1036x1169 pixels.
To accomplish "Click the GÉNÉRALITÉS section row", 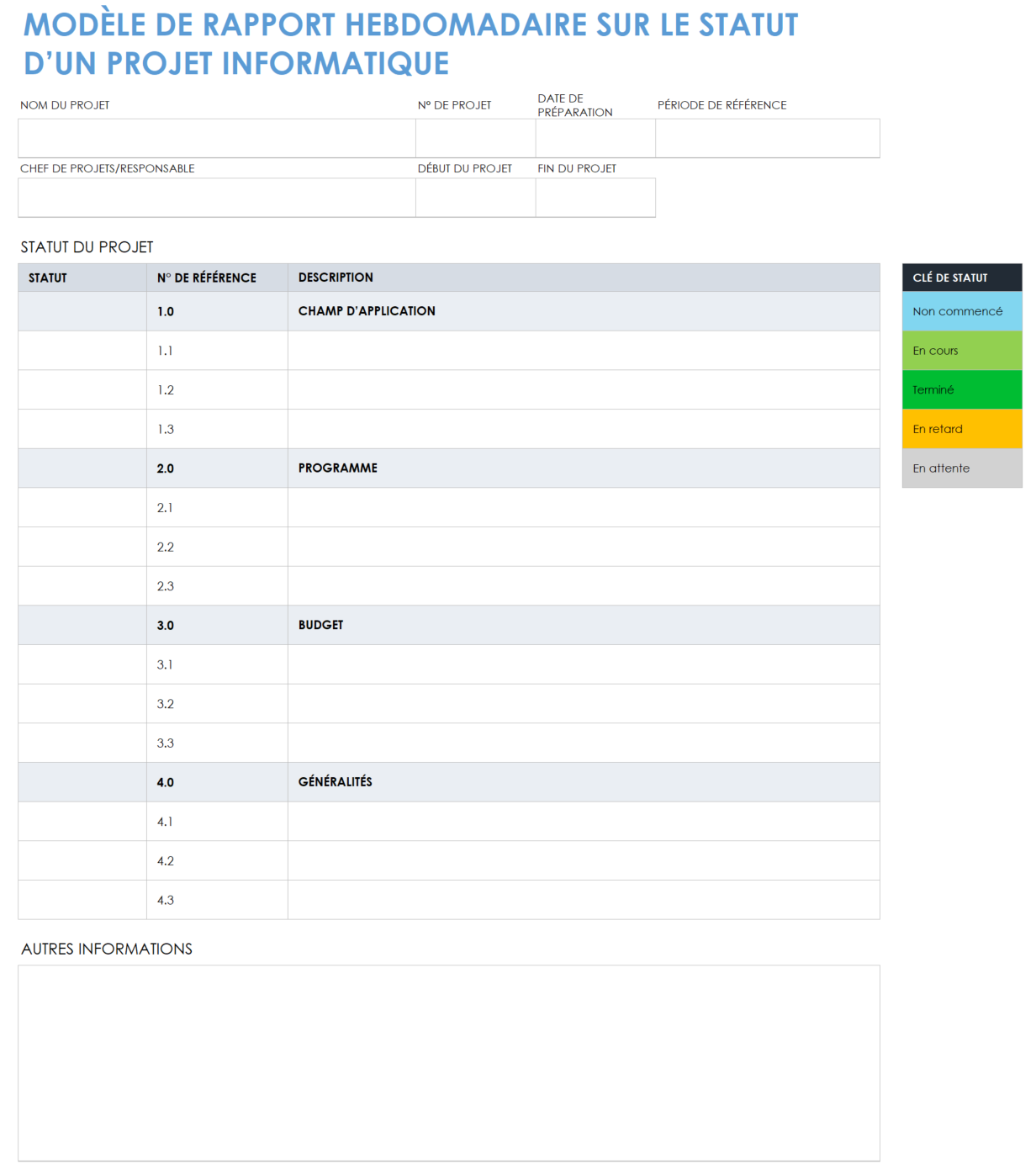I will [x=336, y=782].
